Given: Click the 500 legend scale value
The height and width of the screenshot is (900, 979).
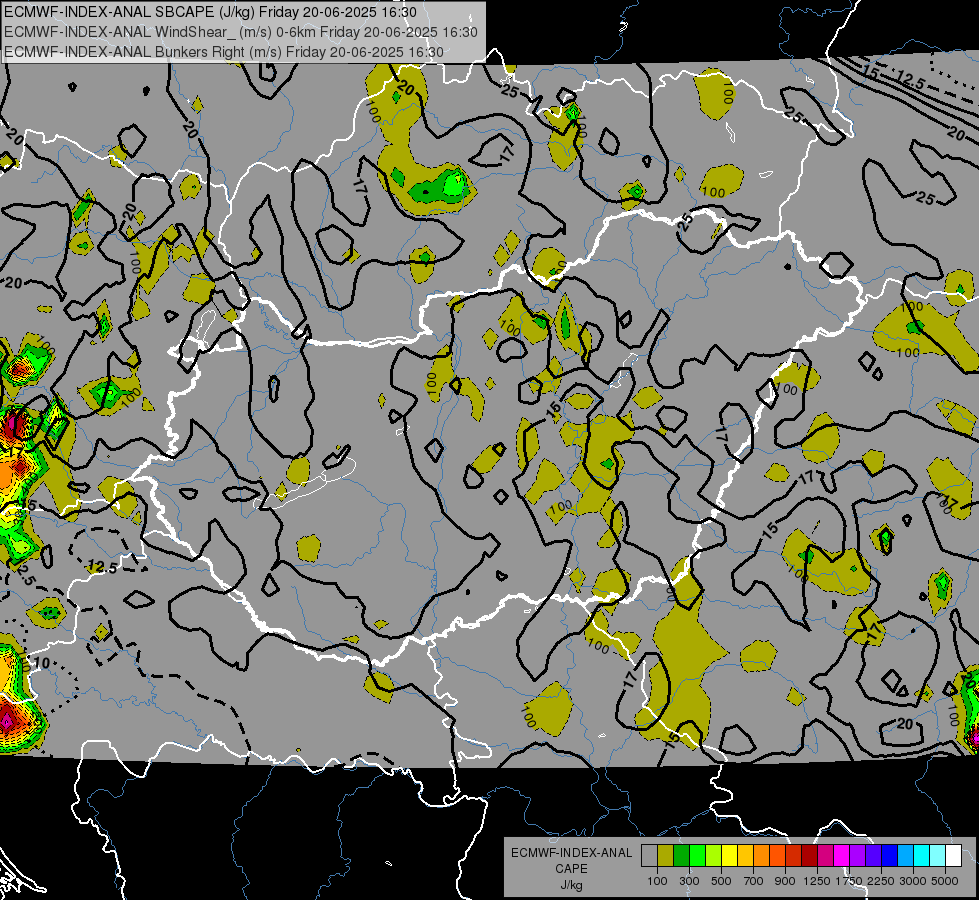Looking at the screenshot, I should [x=721, y=881].
